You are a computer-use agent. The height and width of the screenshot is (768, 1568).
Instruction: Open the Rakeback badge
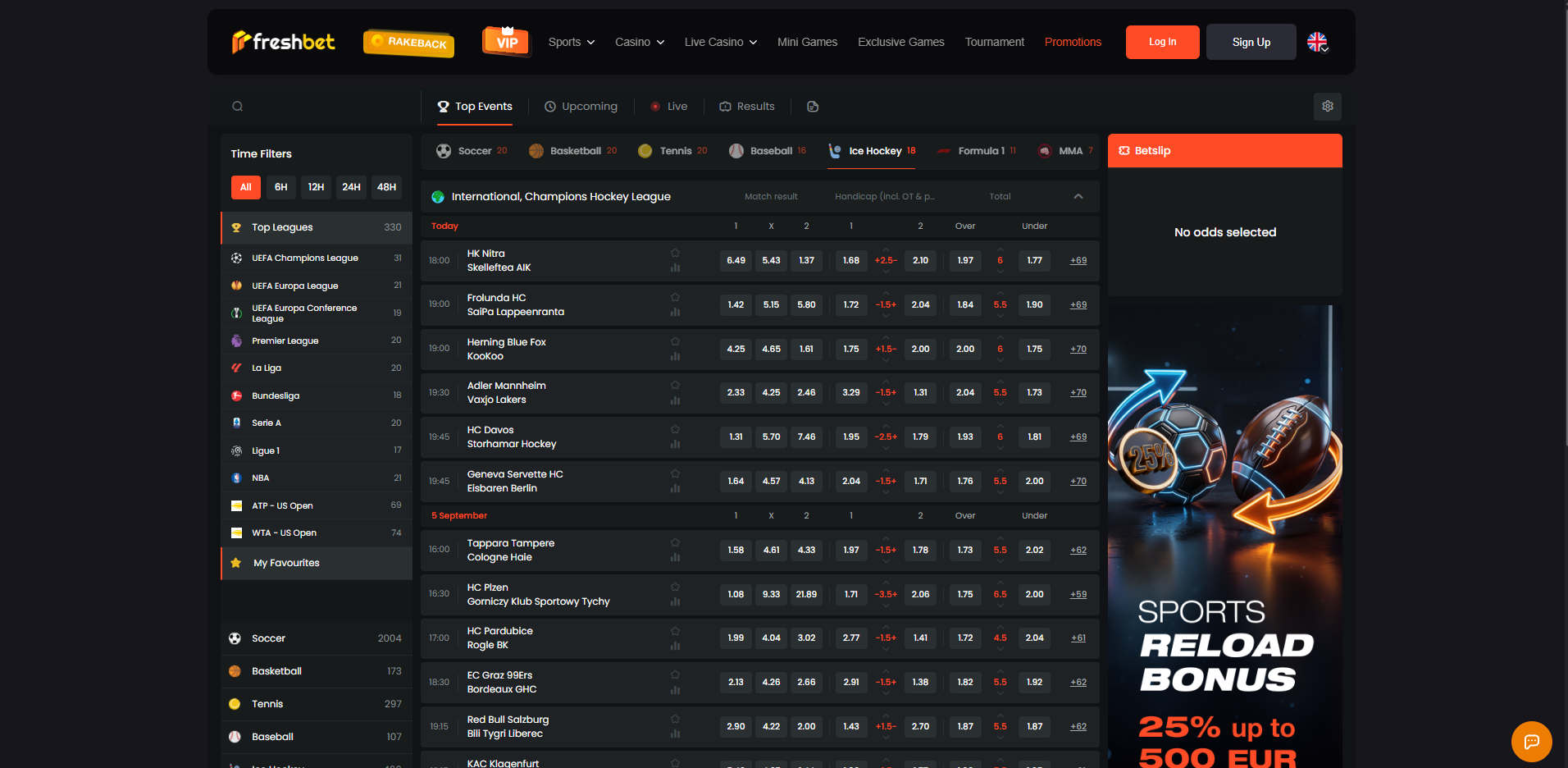click(409, 42)
